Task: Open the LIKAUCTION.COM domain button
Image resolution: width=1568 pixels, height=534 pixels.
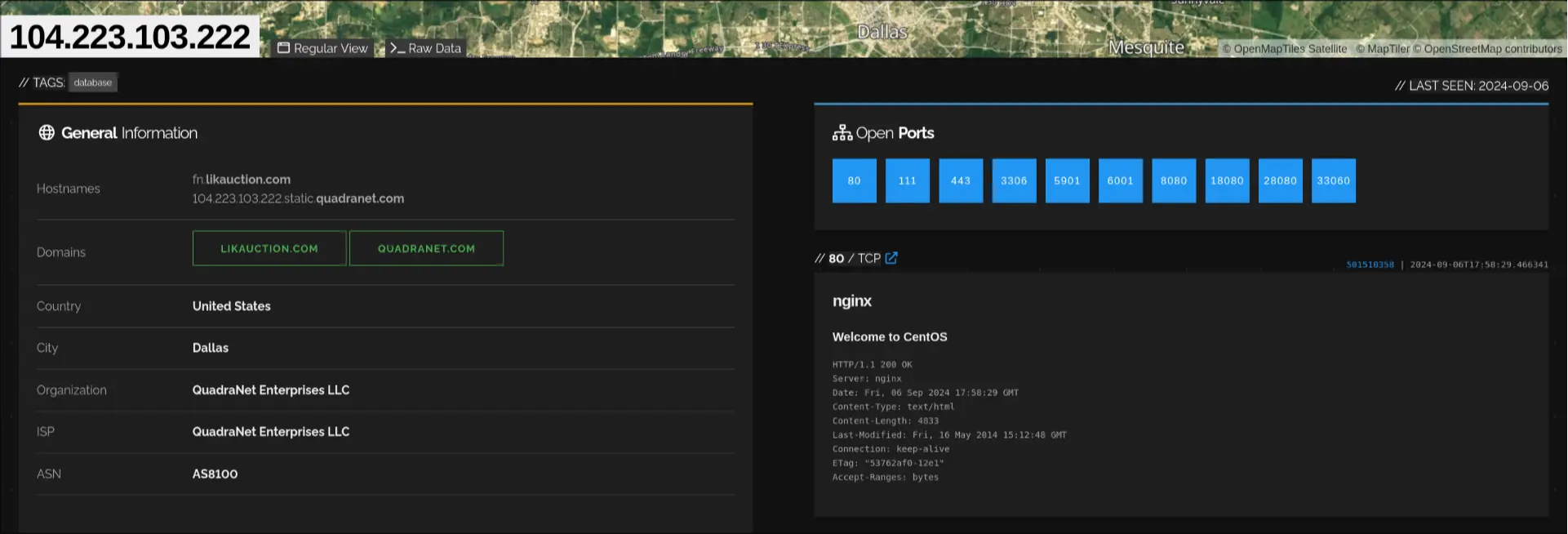Action: [x=269, y=248]
